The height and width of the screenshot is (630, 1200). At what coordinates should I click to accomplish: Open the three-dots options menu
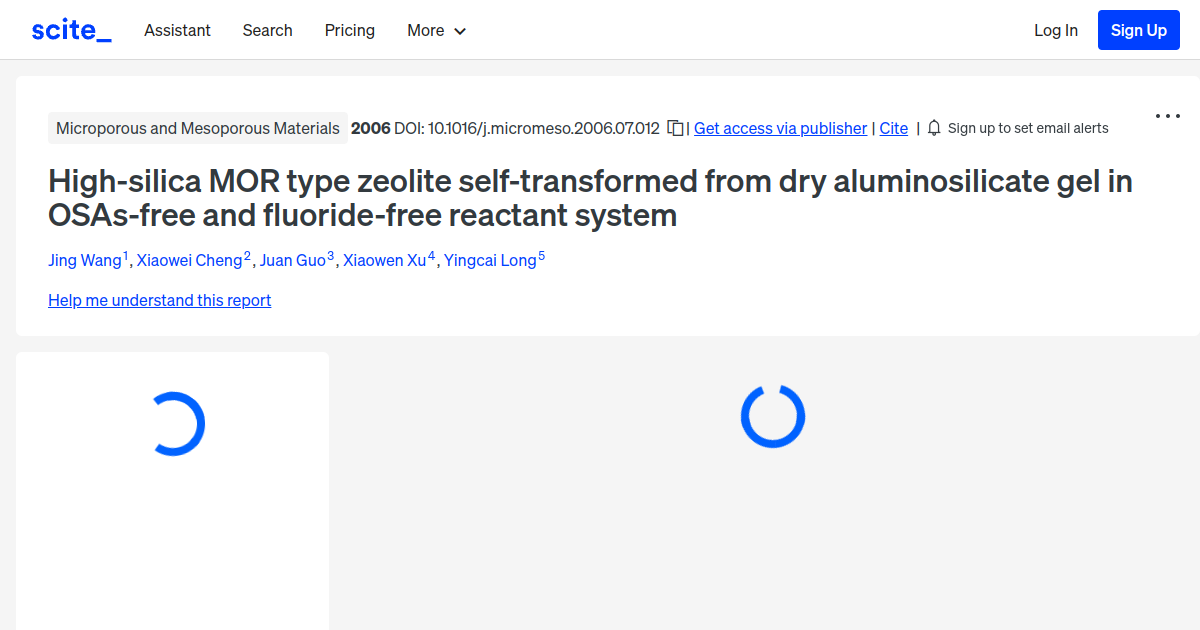pyautogui.click(x=1168, y=116)
